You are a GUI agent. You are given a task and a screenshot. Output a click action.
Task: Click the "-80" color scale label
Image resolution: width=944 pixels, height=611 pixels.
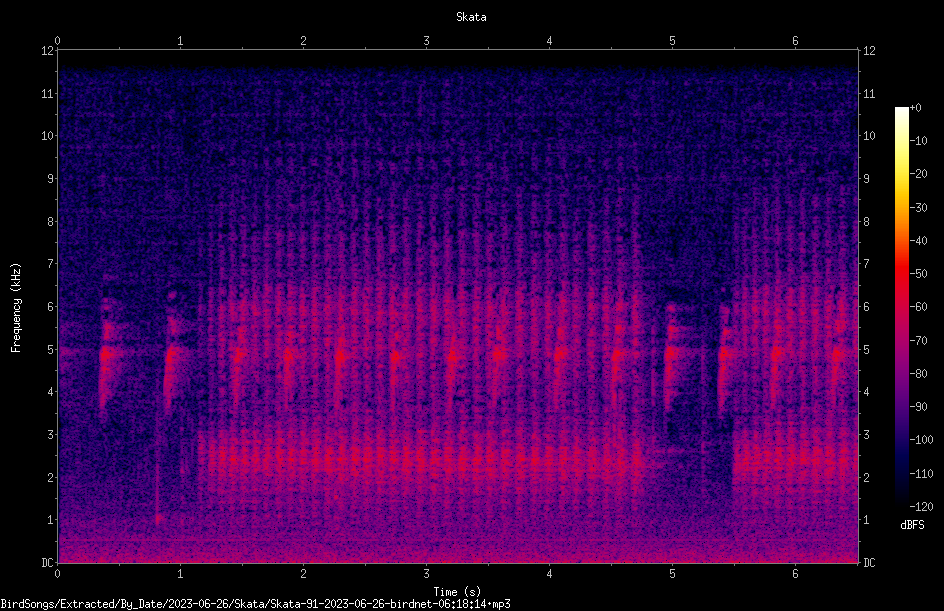point(918,374)
